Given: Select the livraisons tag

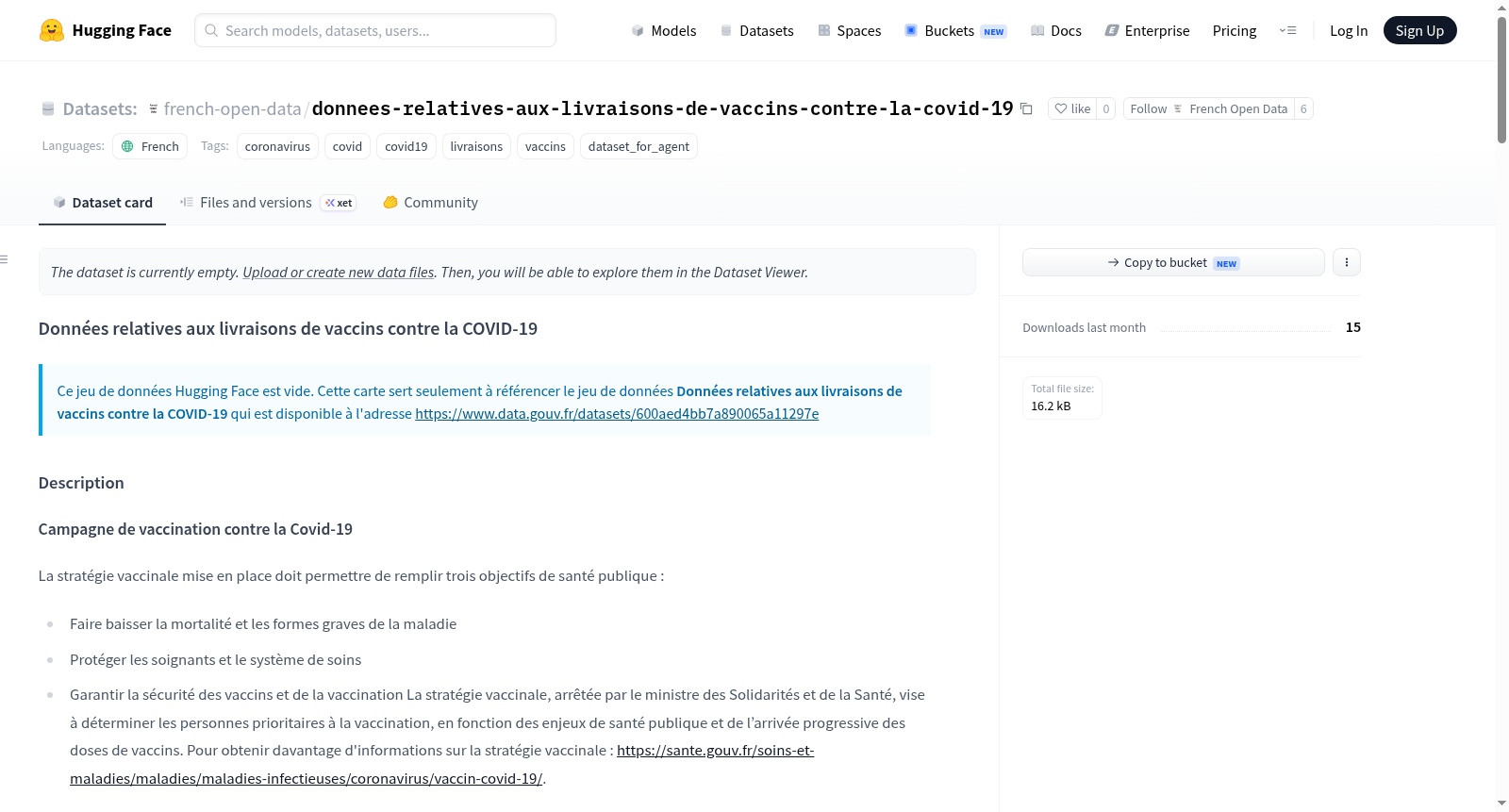Looking at the screenshot, I should [x=476, y=146].
